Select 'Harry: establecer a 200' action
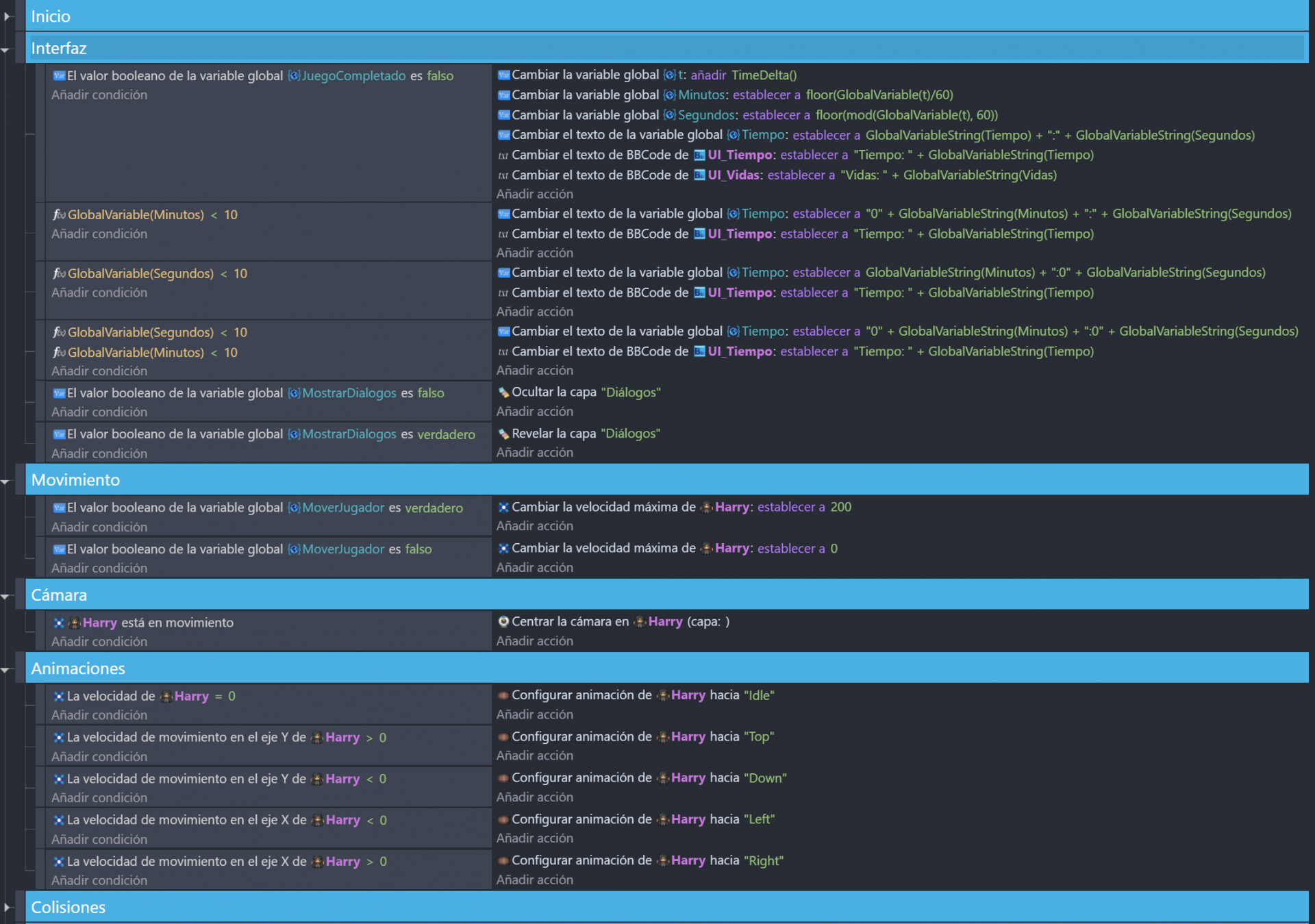1315x924 pixels. coord(675,507)
